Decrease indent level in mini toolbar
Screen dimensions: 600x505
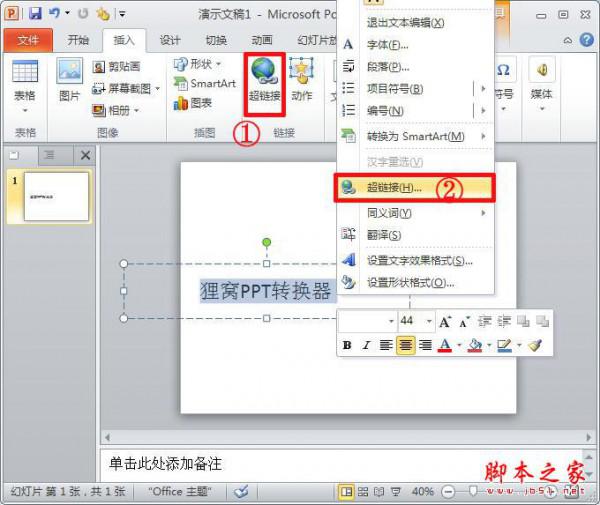(485, 322)
